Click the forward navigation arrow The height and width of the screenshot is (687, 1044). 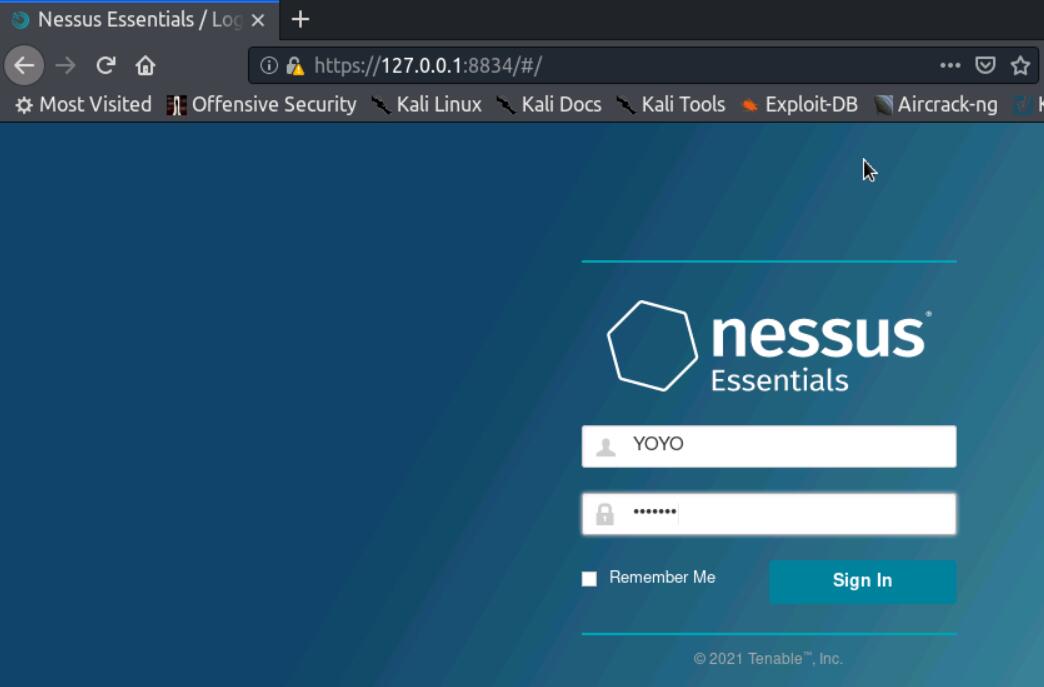click(x=65, y=65)
